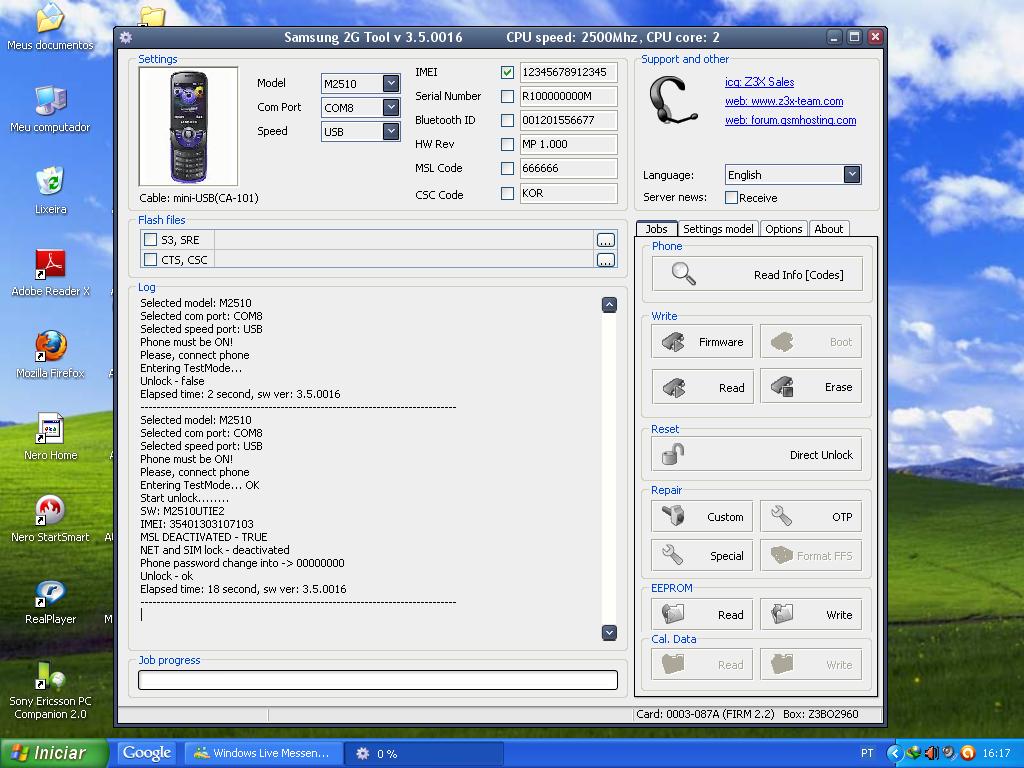Click the tray expand arrow icon
The width and height of the screenshot is (1024, 768).
tap(895, 753)
